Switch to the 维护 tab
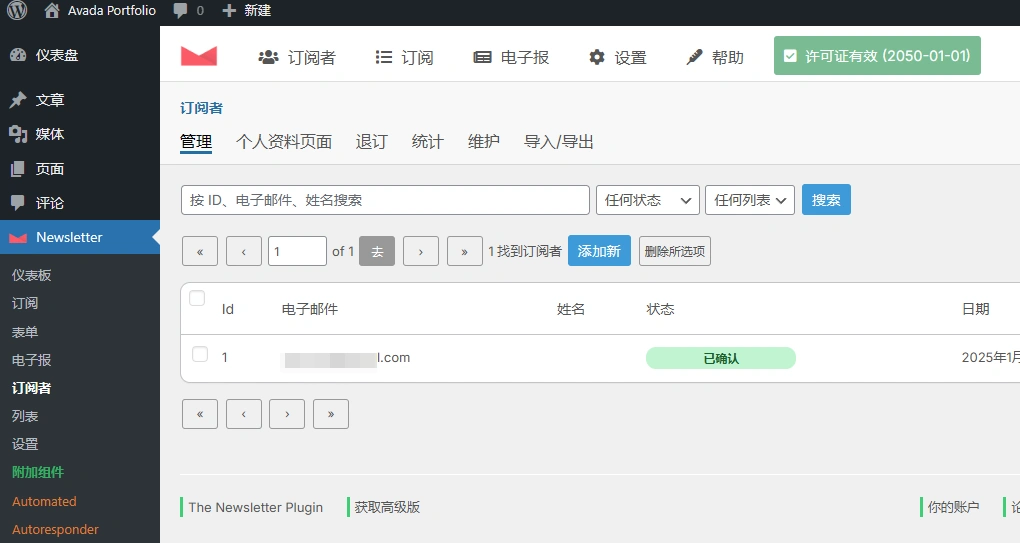The height and width of the screenshot is (543, 1020). point(483,142)
